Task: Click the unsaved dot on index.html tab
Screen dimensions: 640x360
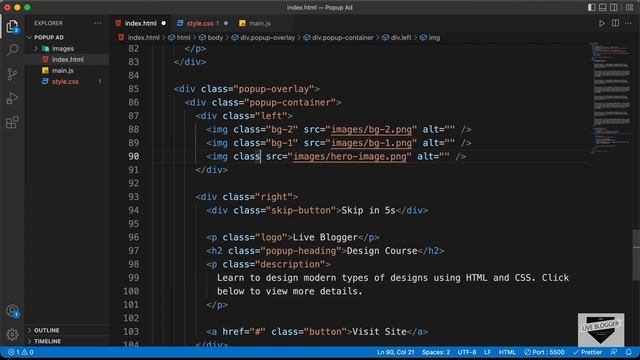Action: (164, 23)
